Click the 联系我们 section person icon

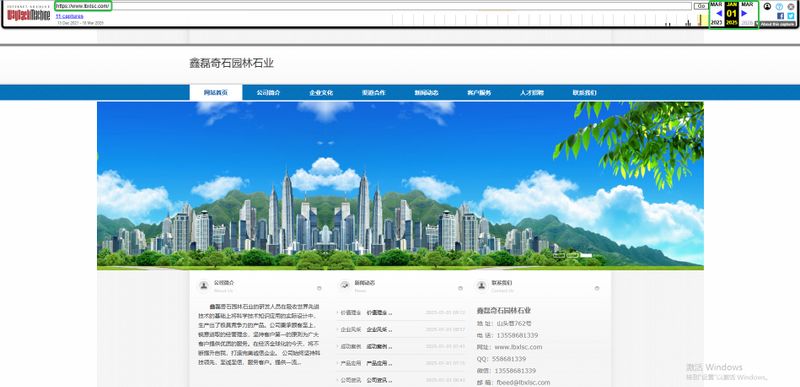click(482, 286)
